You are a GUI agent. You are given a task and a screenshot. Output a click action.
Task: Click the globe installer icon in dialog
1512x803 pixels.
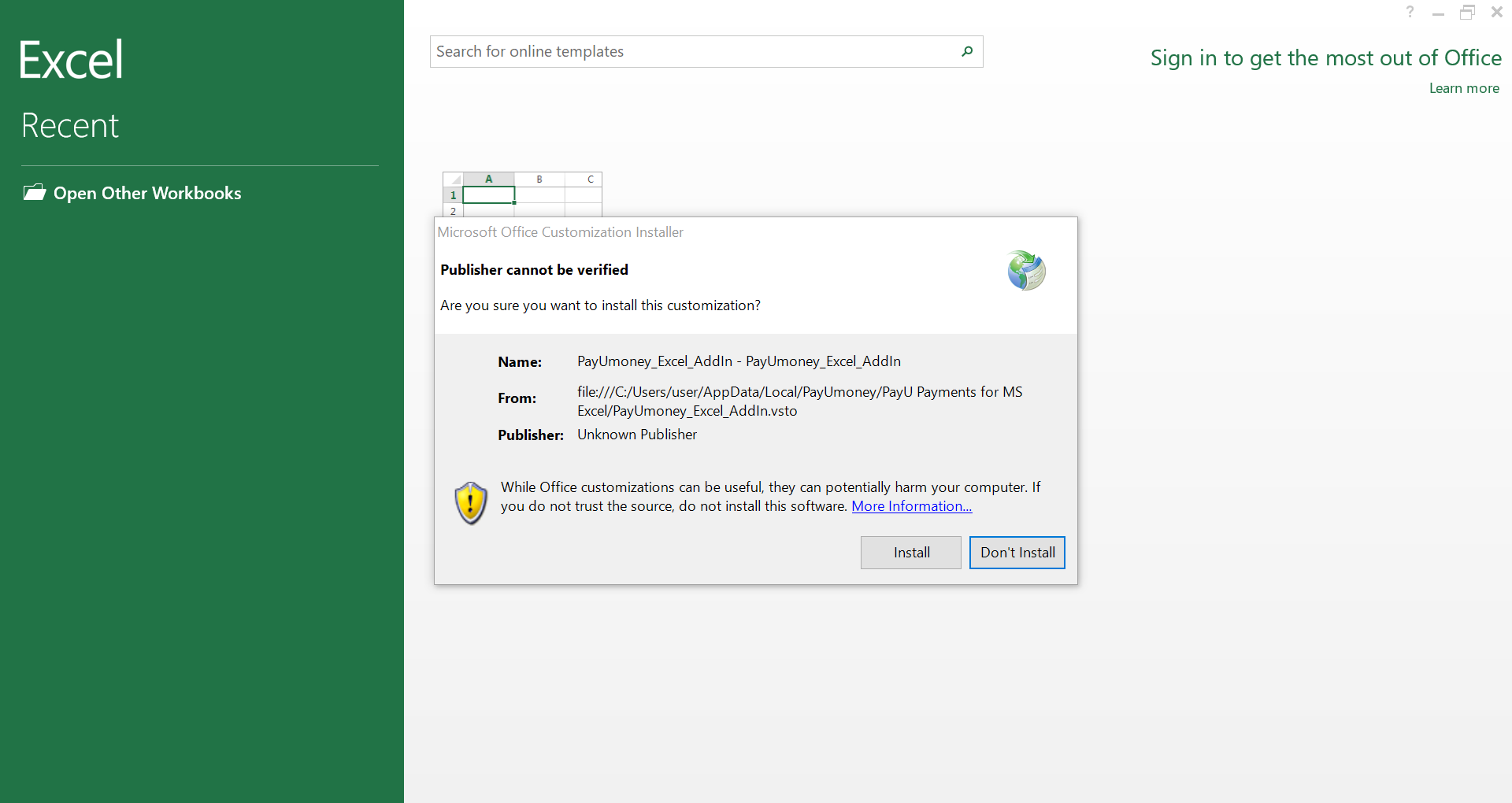coord(1026,271)
